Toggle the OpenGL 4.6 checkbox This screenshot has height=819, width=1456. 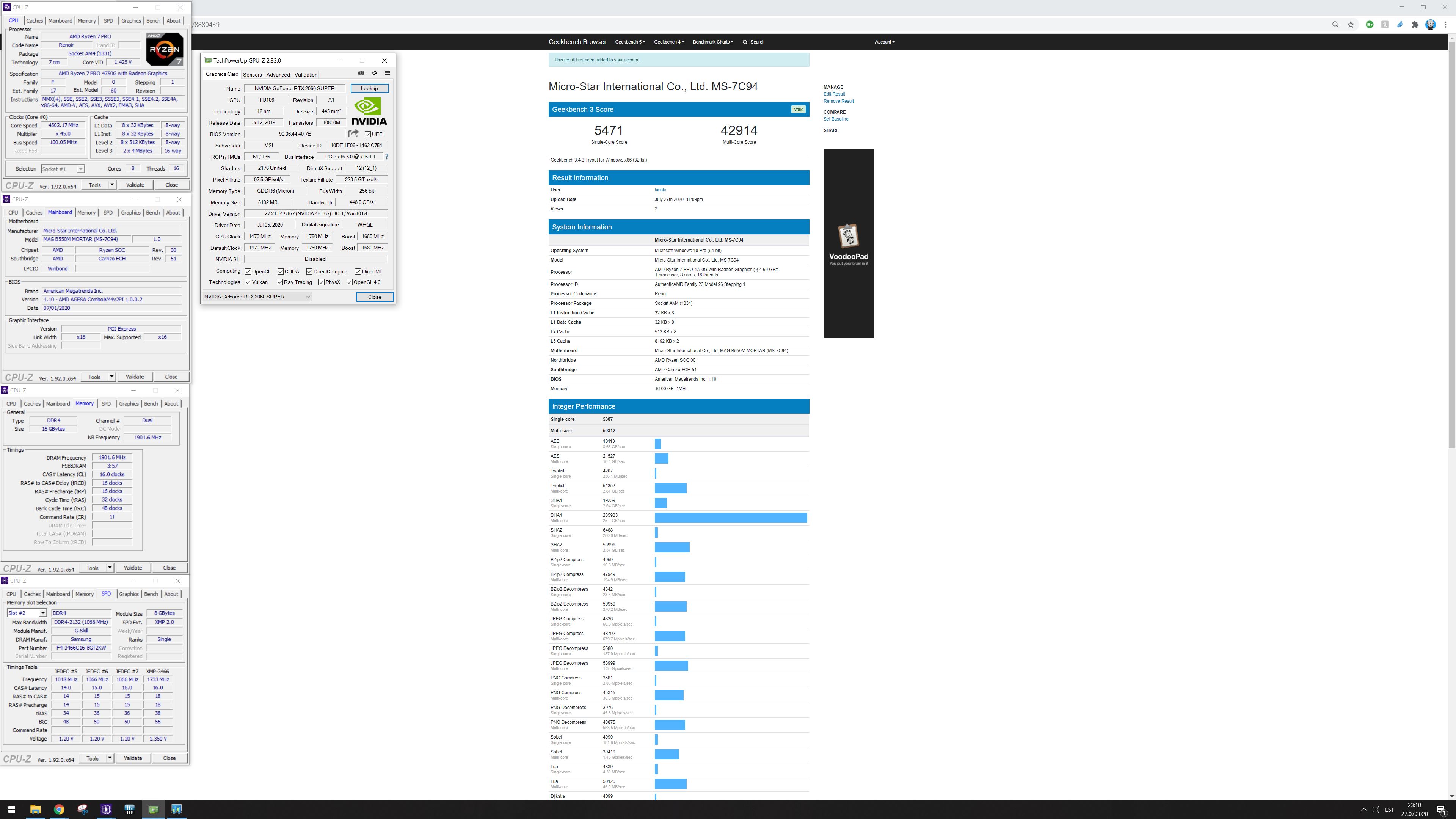pos(349,282)
